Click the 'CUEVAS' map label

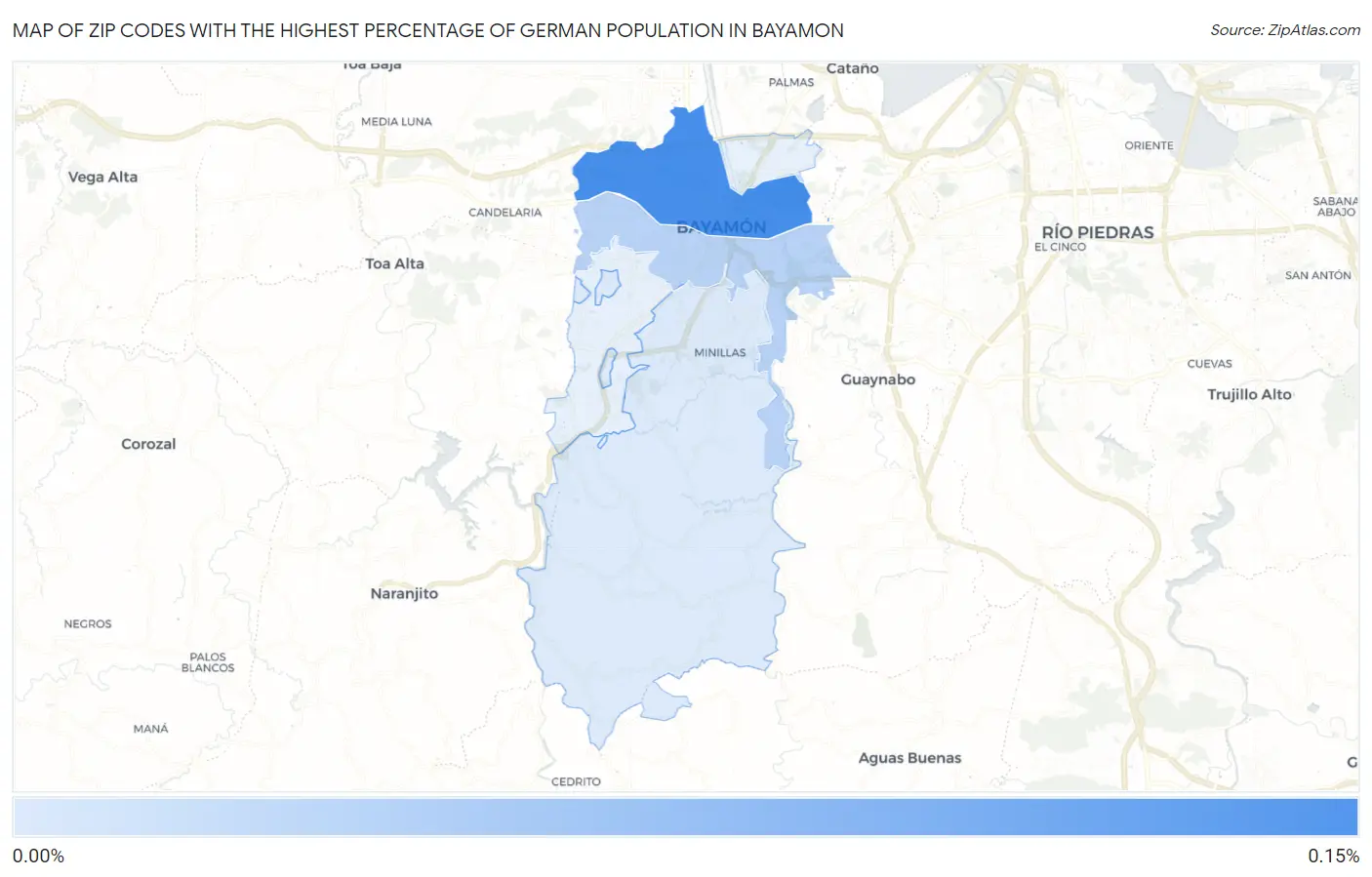point(1209,363)
